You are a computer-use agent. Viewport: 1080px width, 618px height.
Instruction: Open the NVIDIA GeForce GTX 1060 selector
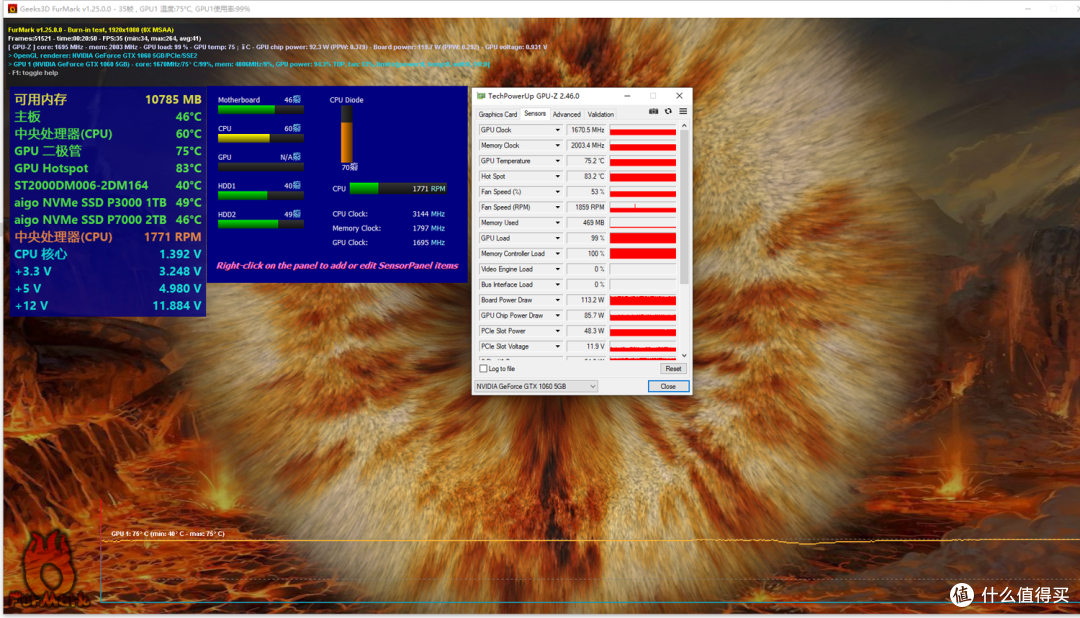(x=536, y=387)
